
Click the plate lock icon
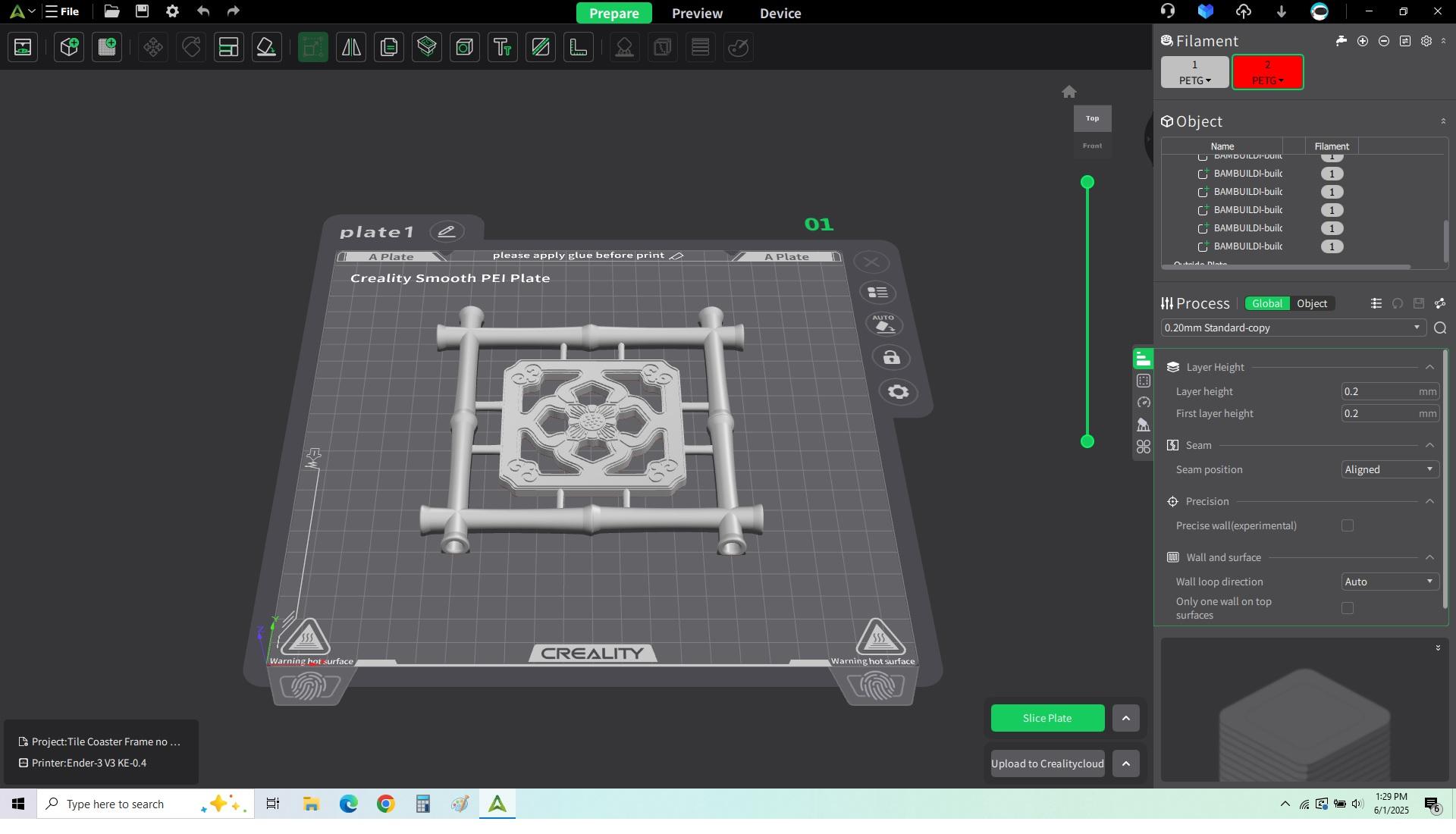click(x=891, y=358)
